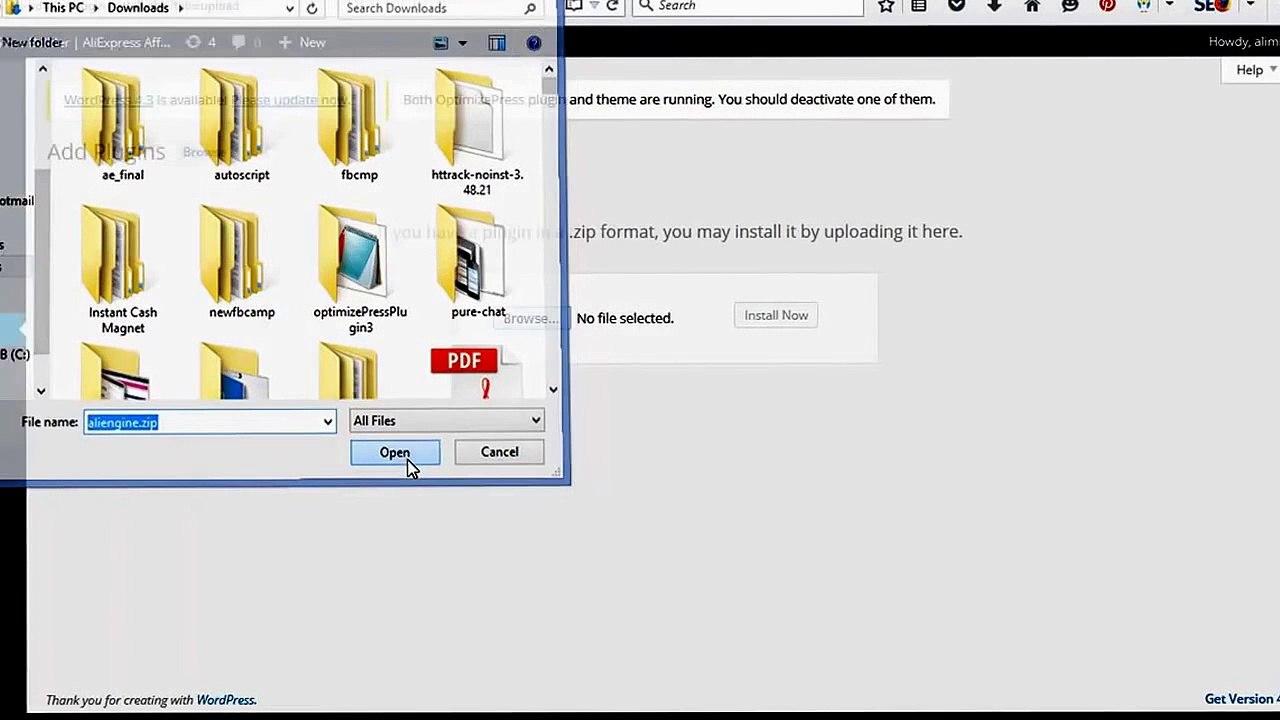Expand the address bar history dropdown
Viewport: 1280px width, 720px height.
pyautogui.click(x=290, y=8)
